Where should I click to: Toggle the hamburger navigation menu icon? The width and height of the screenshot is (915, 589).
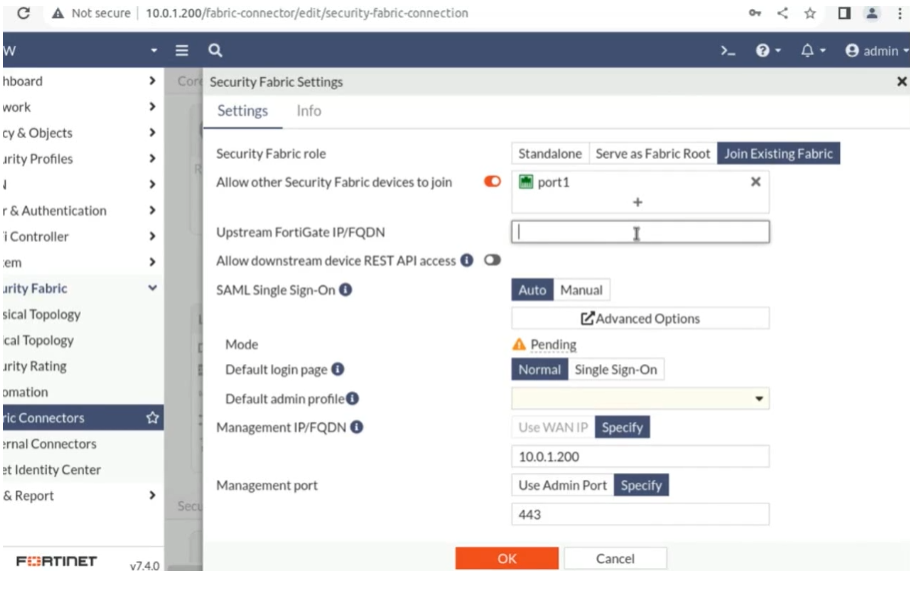click(x=182, y=51)
